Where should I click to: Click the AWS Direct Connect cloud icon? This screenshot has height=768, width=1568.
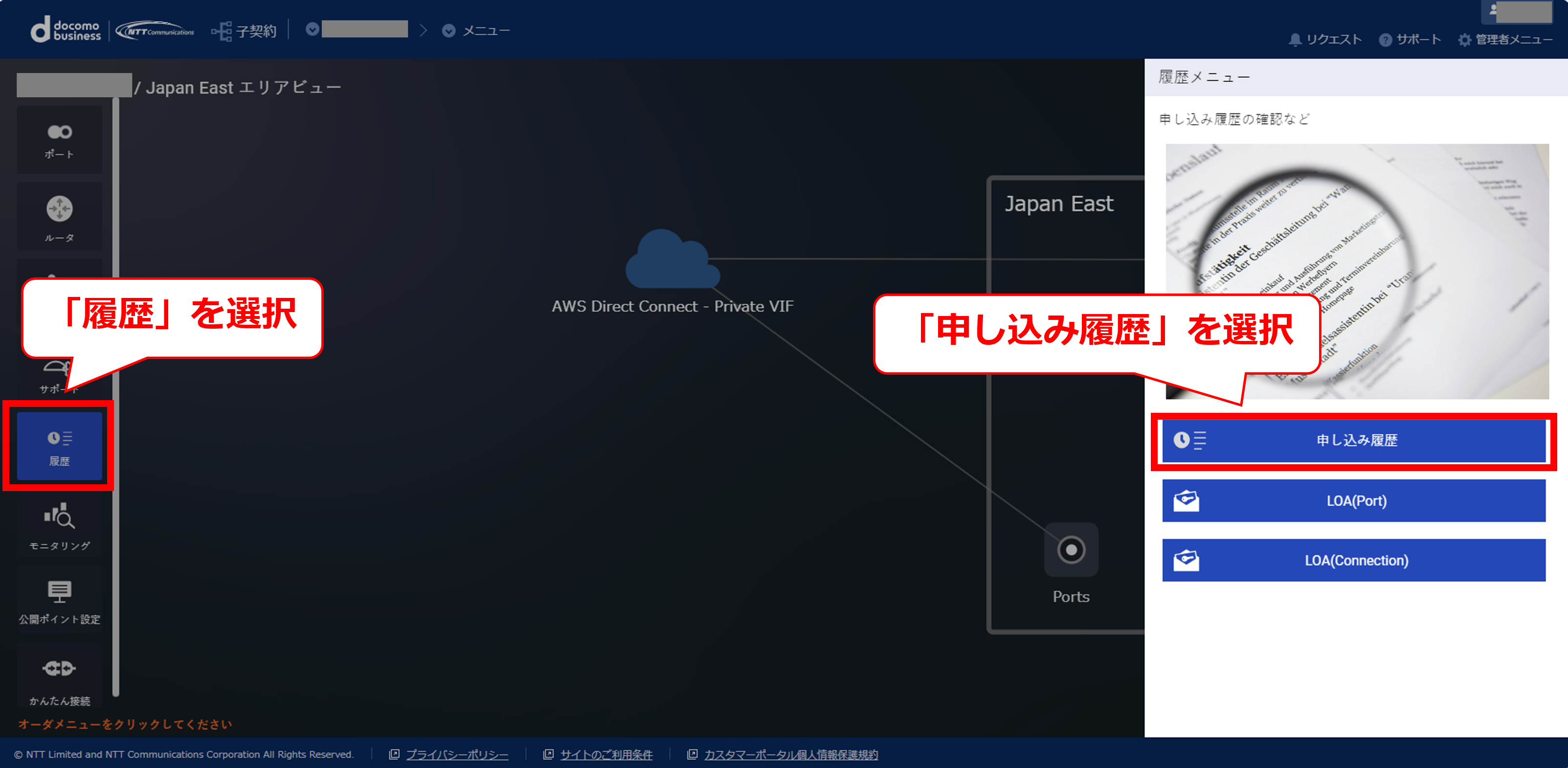[x=672, y=259]
